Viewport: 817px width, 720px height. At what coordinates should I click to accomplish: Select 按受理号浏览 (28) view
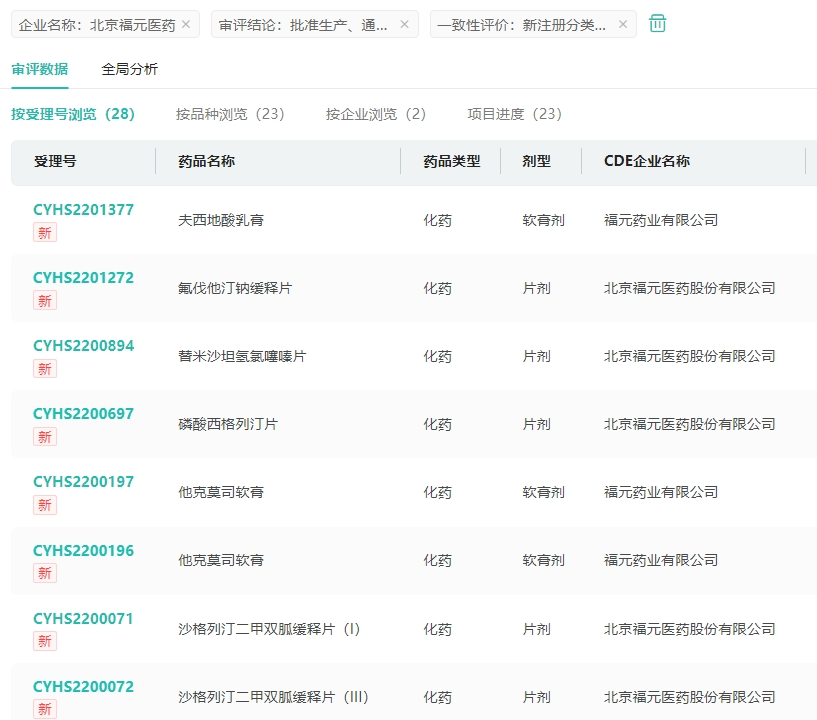coord(73,114)
